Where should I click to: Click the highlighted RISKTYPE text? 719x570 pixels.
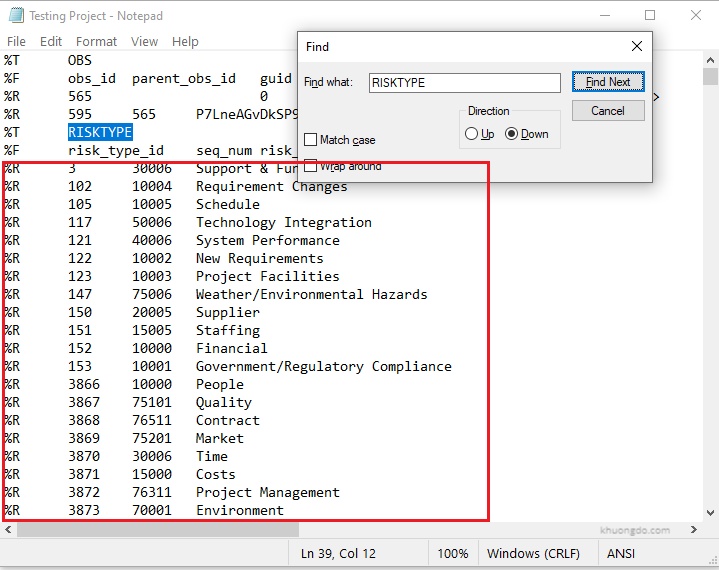100,132
